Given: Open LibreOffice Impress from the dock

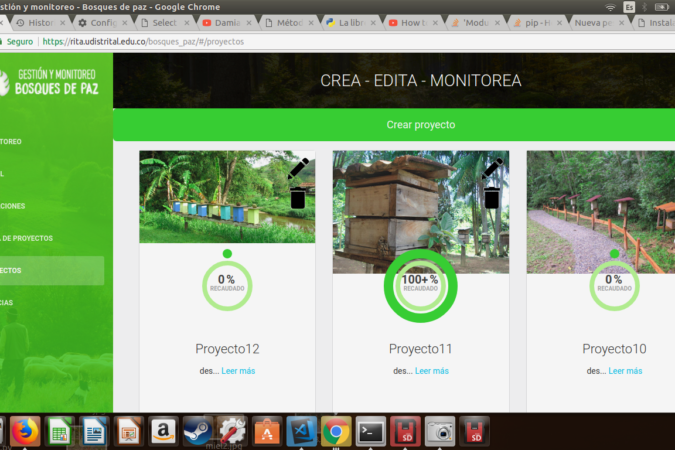Looking at the screenshot, I should [x=129, y=431].
